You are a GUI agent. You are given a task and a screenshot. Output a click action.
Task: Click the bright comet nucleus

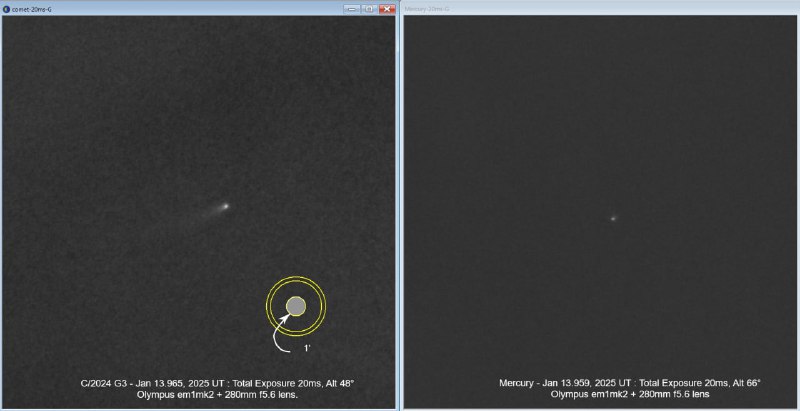point(225,206)
